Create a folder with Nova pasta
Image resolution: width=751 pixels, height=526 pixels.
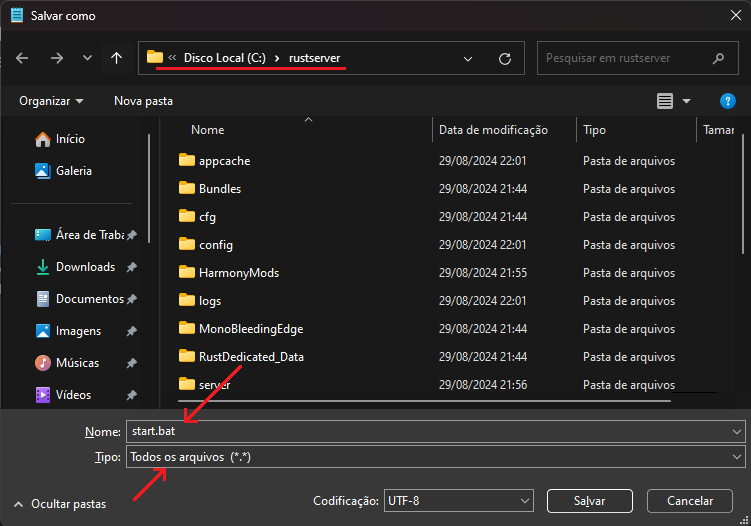tap(143, 101)
